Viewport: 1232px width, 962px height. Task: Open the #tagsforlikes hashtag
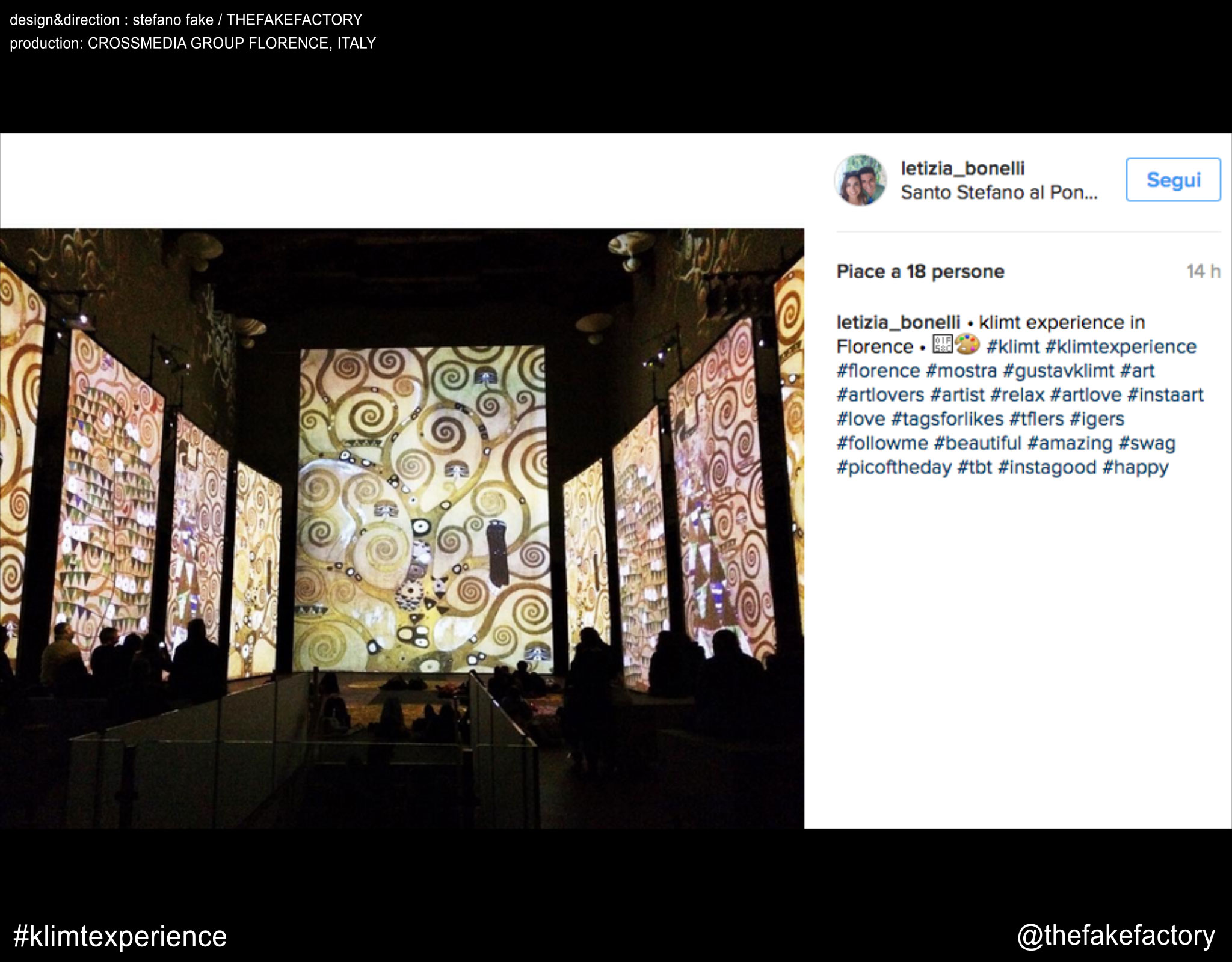[x=947, y=419]
